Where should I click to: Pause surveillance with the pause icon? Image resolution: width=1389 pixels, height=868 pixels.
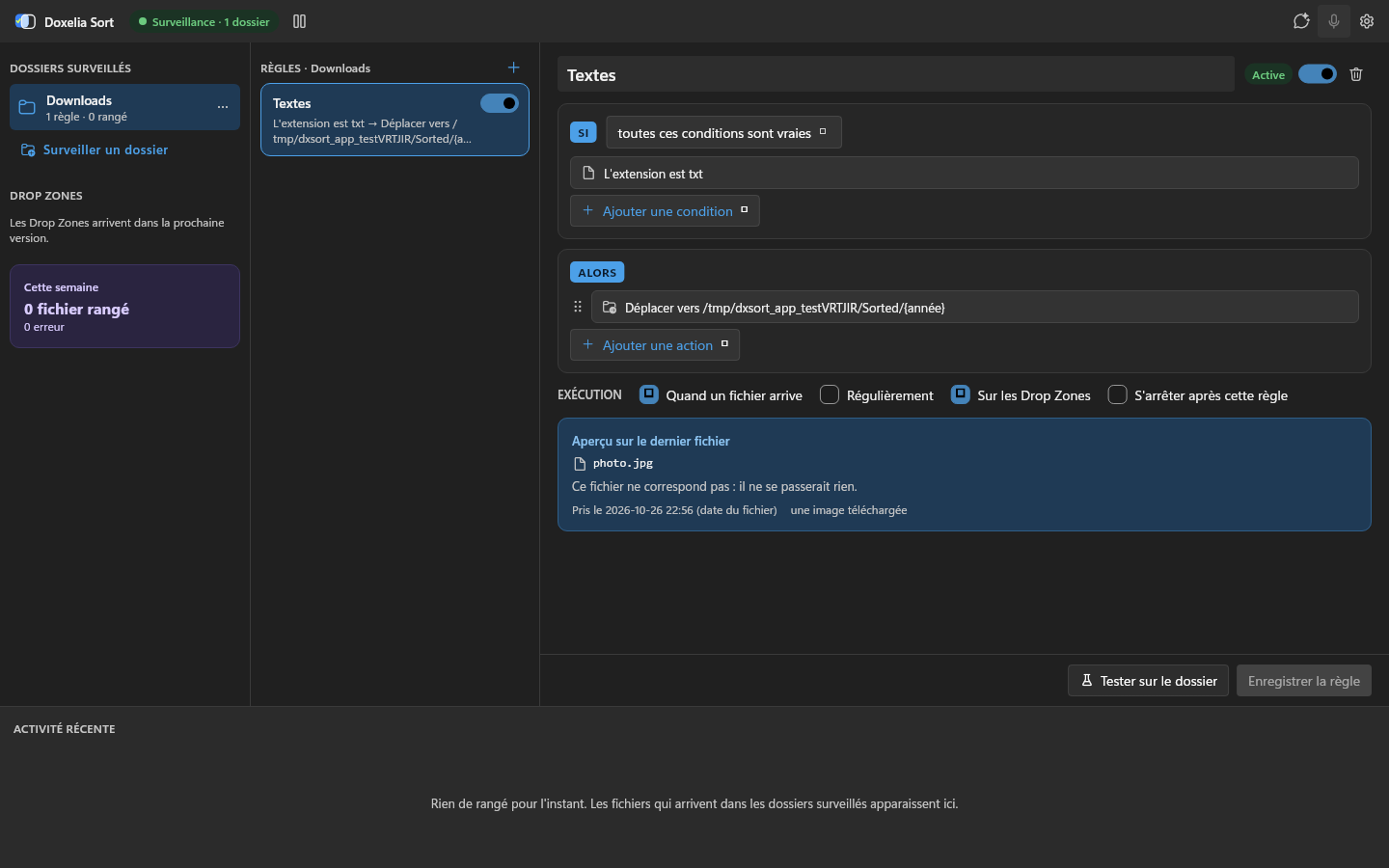299,21
